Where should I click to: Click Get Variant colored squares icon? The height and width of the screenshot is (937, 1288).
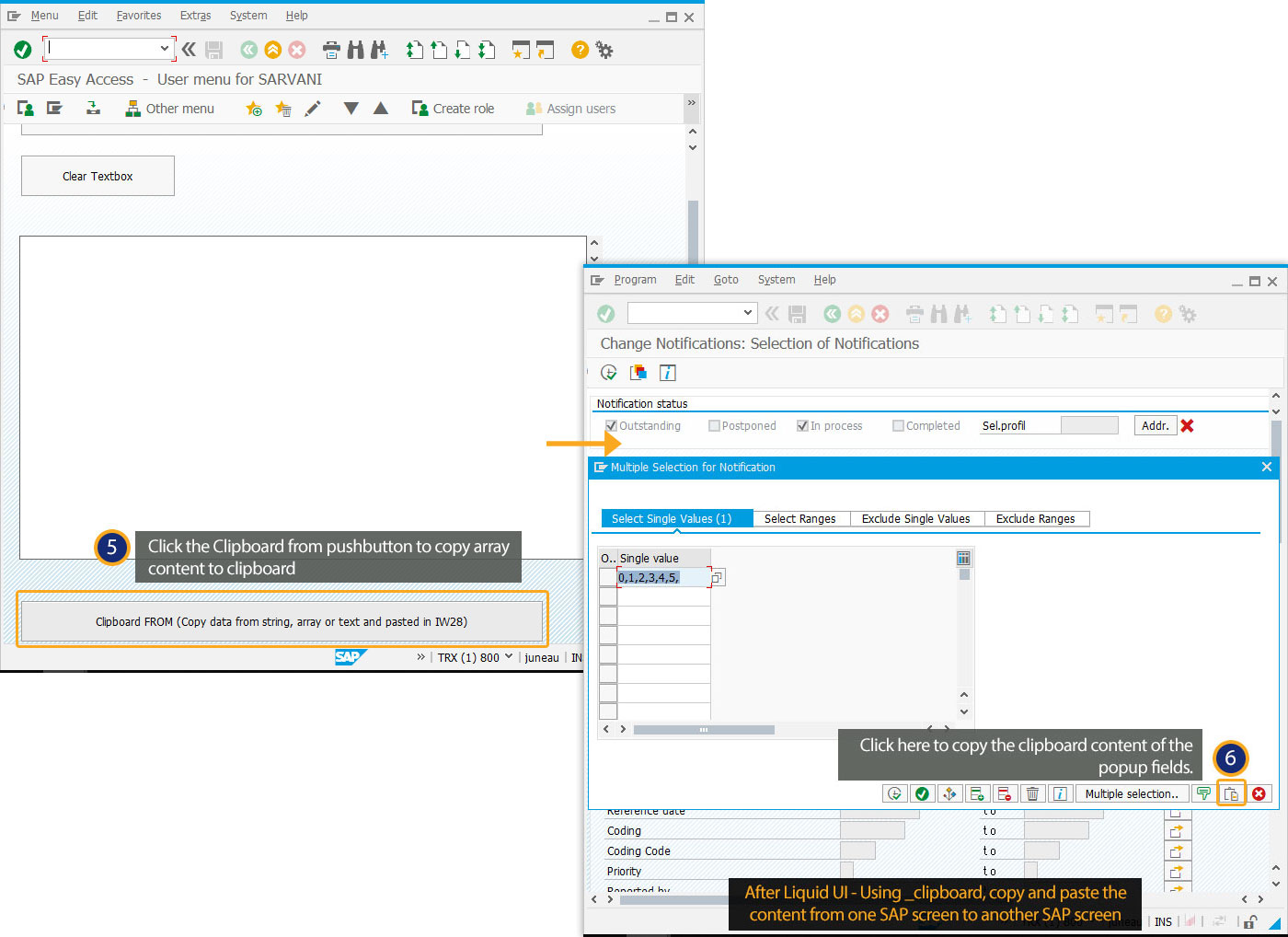[x=638, y=373]
